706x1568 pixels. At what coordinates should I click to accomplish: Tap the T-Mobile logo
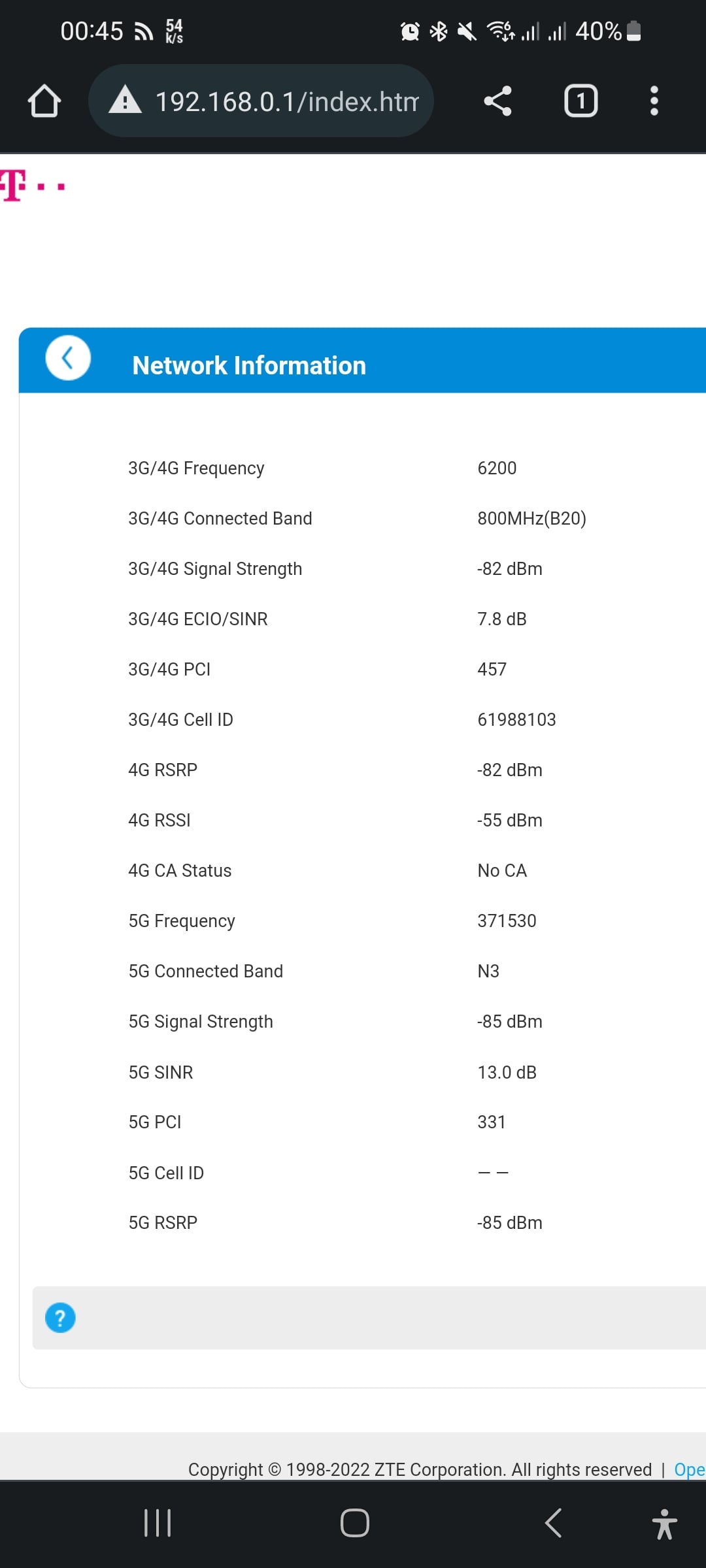33,186
